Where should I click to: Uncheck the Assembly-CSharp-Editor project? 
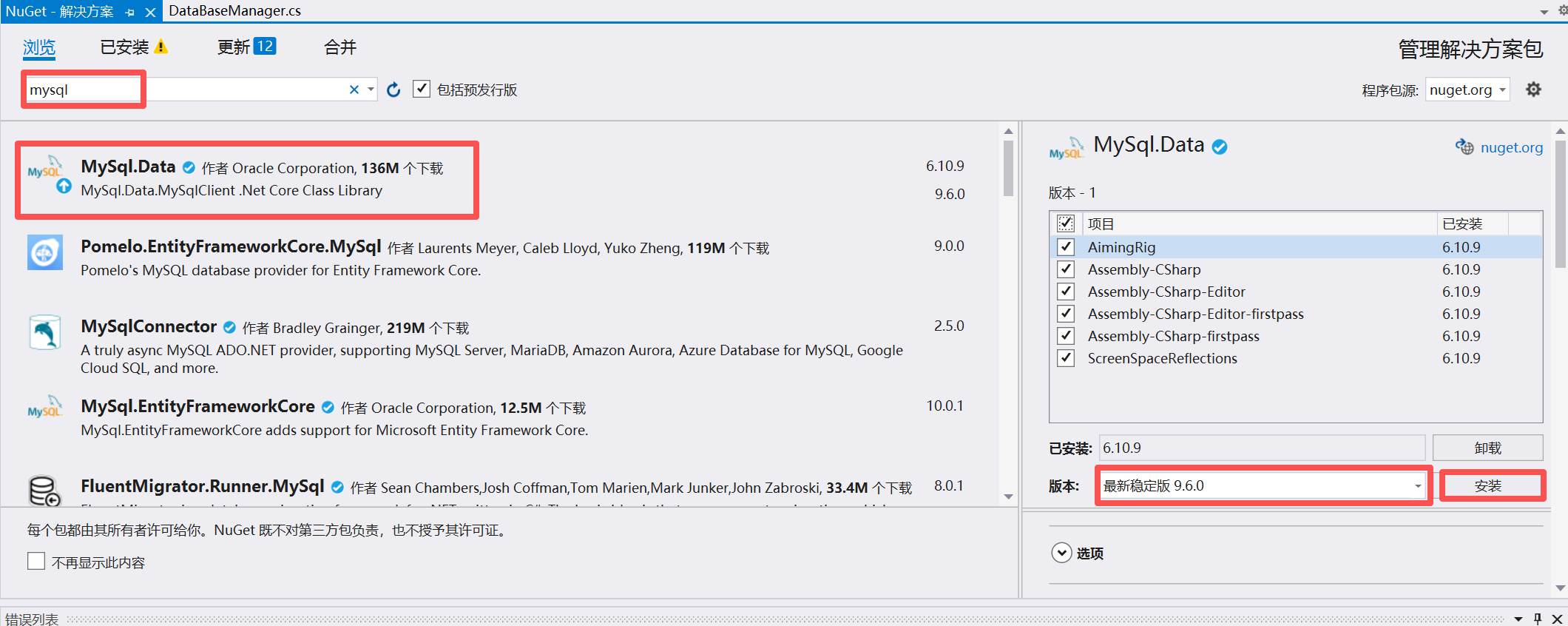point(1066,292)
